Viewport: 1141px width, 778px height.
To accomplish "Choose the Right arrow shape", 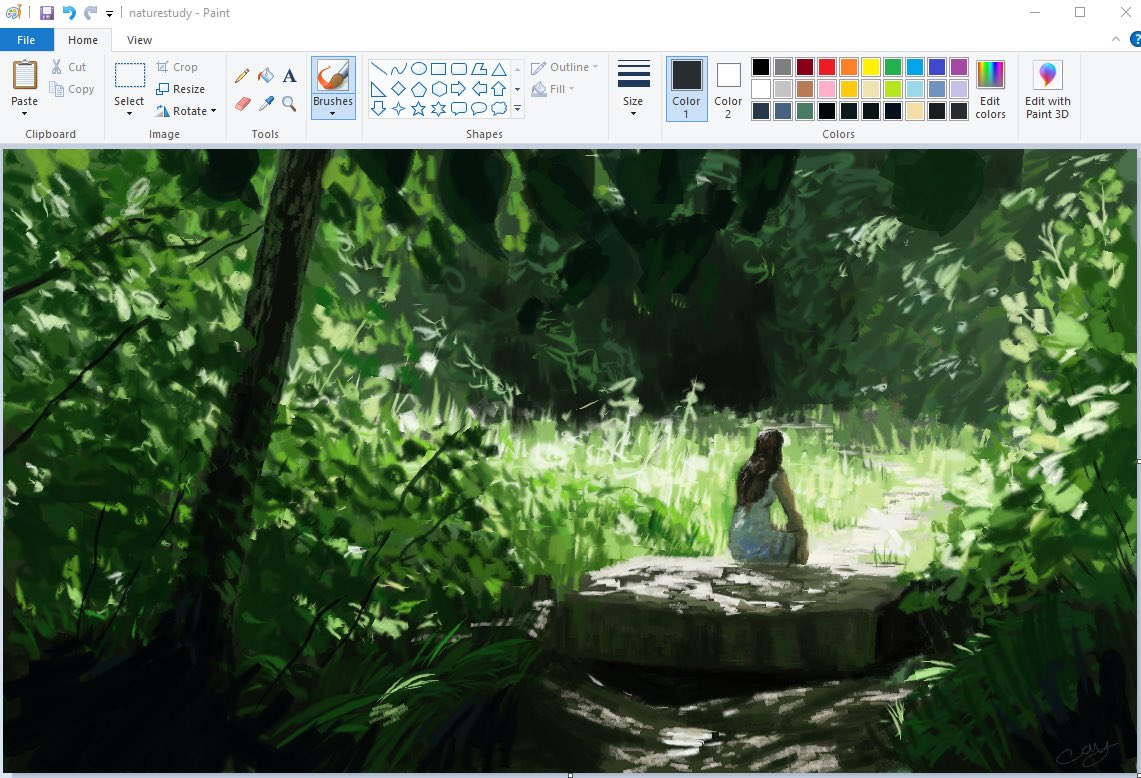I will [x=458, y=89].
